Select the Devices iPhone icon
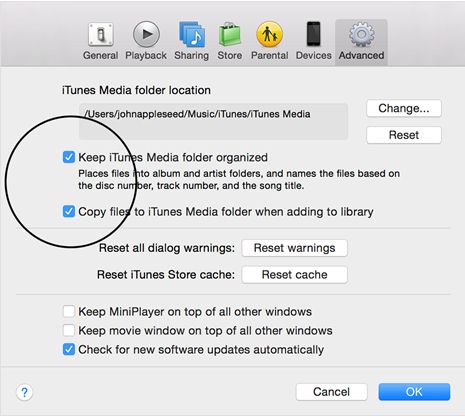 (x=313, y=34)
